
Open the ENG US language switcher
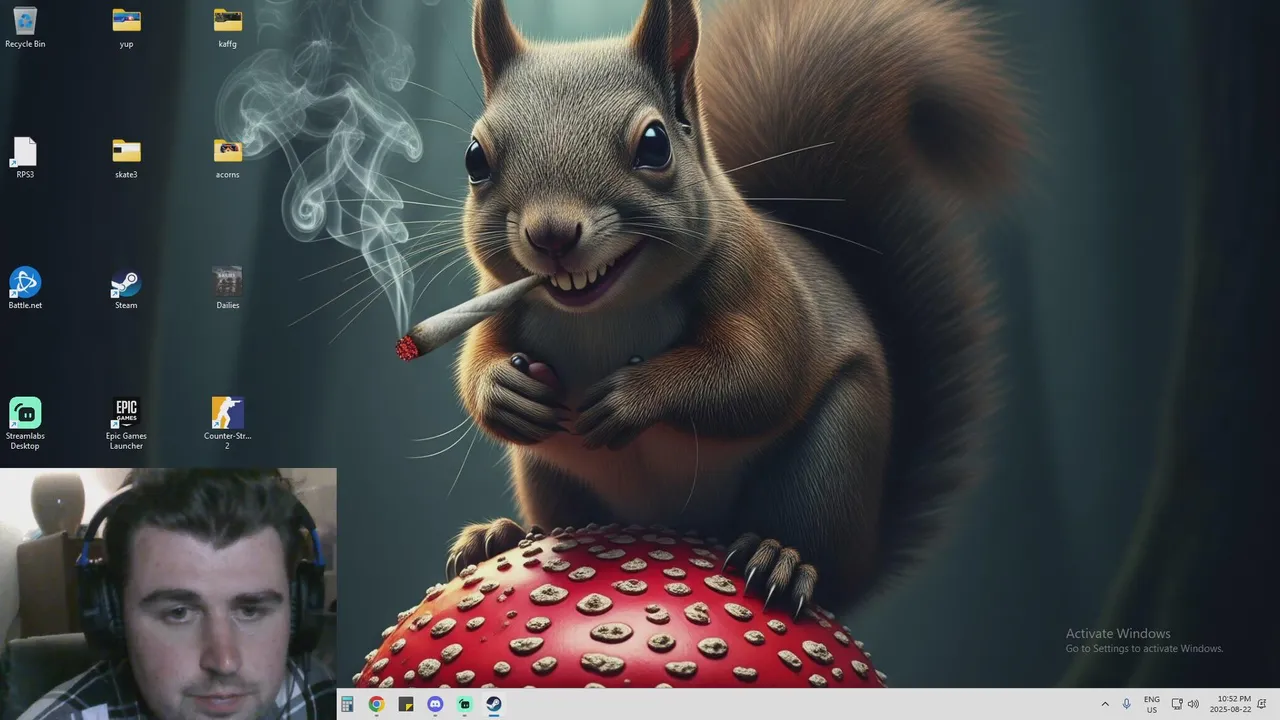tap(1152, 704)
